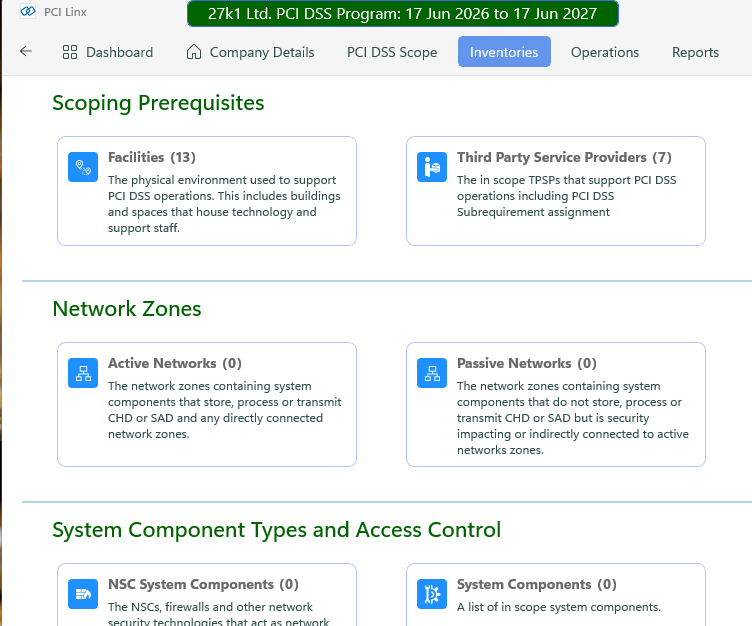Click 'A list of in scope system components.'
The width and height of the screenshot is (752, 626).
pos(559,607)
